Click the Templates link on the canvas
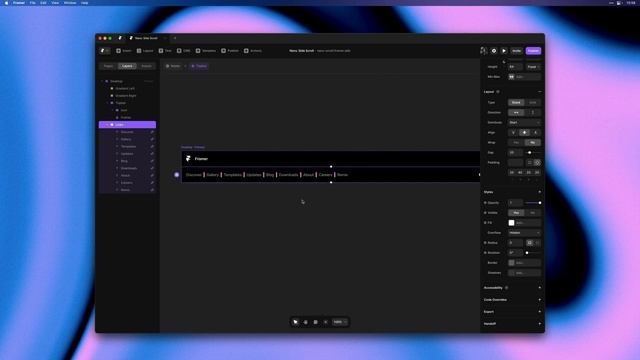The image size is (640, 360). (233, 175)
